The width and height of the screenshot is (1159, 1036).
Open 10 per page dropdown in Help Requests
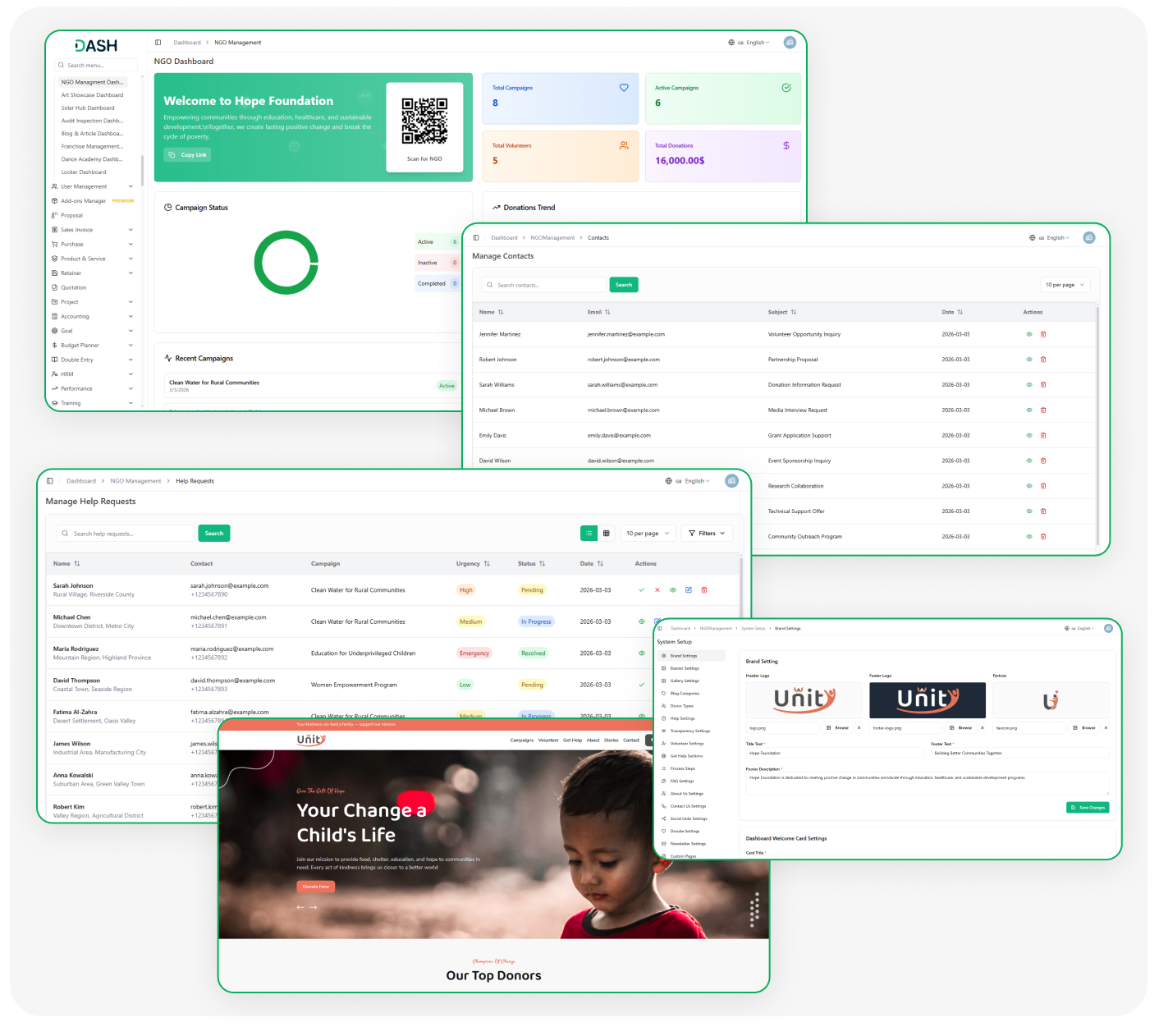[x=648, y=534]
